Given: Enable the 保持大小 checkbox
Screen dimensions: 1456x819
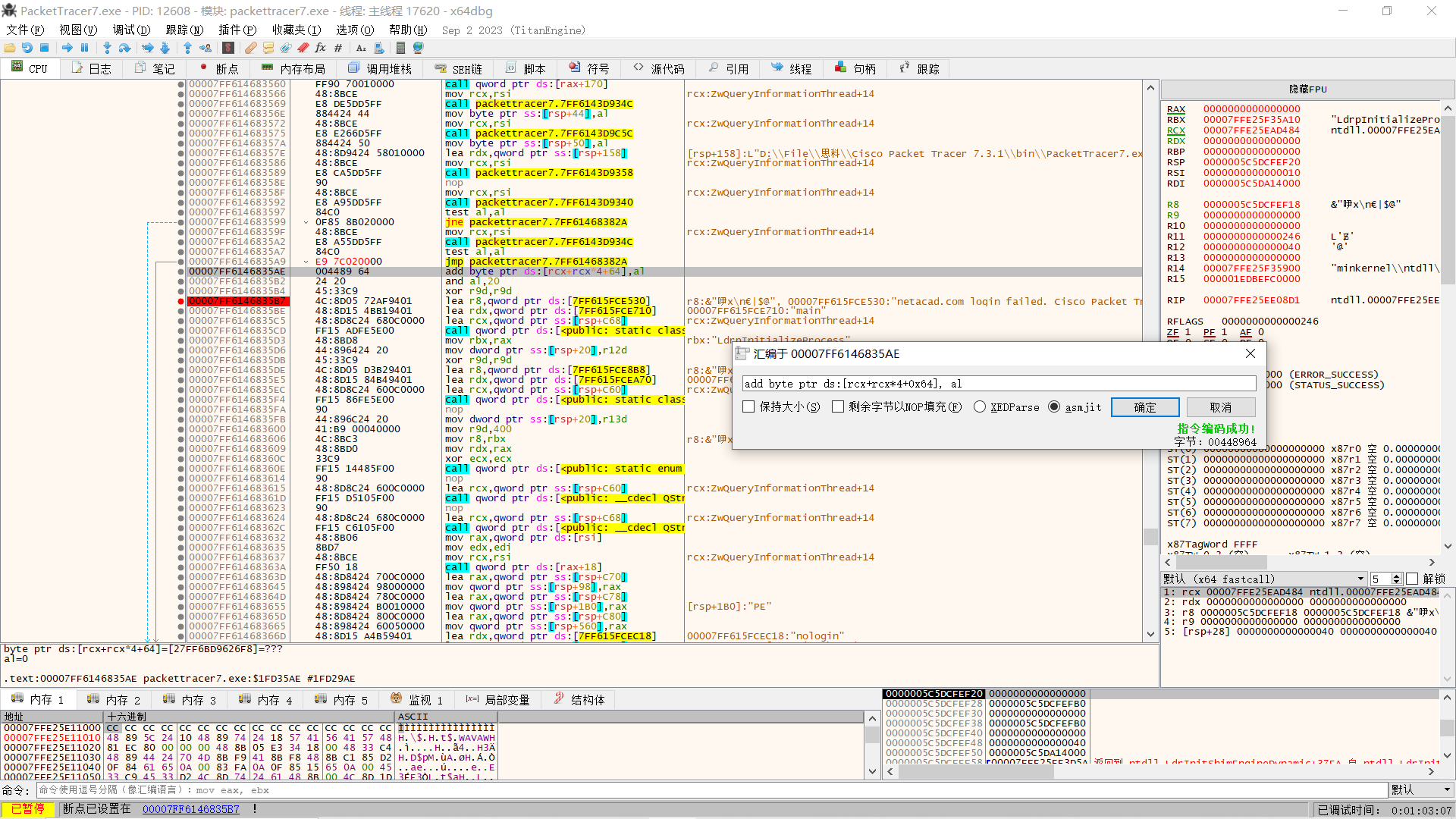Looking at the screenshot, I should tap(748, 407).
